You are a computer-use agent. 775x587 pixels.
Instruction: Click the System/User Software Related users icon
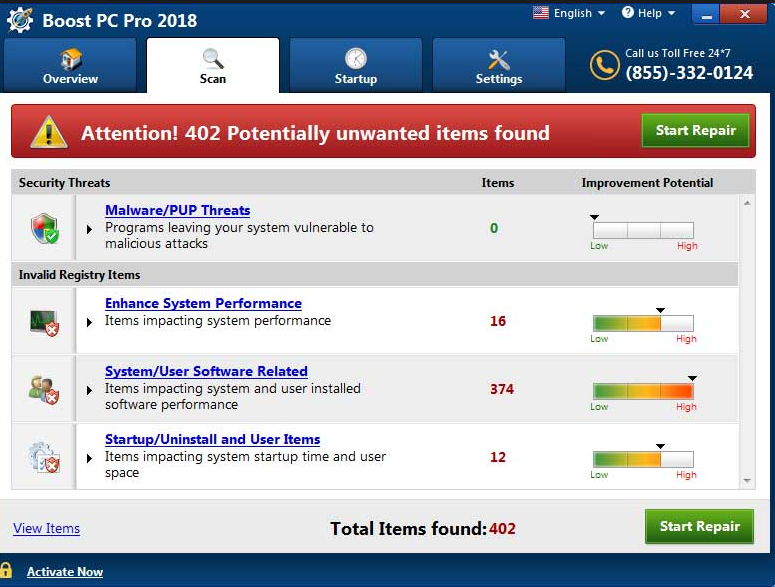point(44,389)
